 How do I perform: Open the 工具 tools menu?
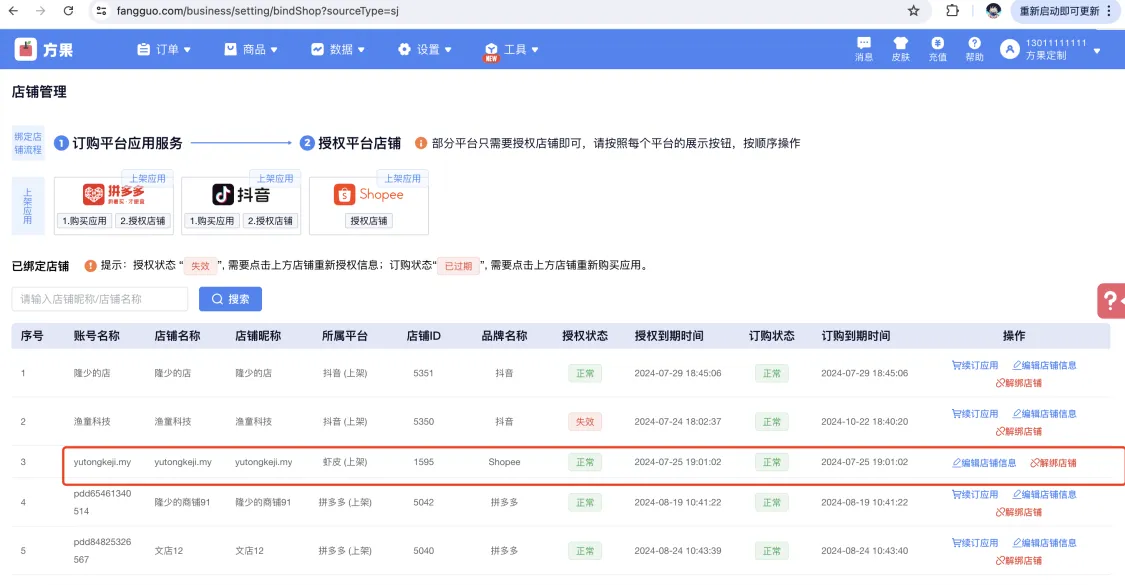point(512,49)
